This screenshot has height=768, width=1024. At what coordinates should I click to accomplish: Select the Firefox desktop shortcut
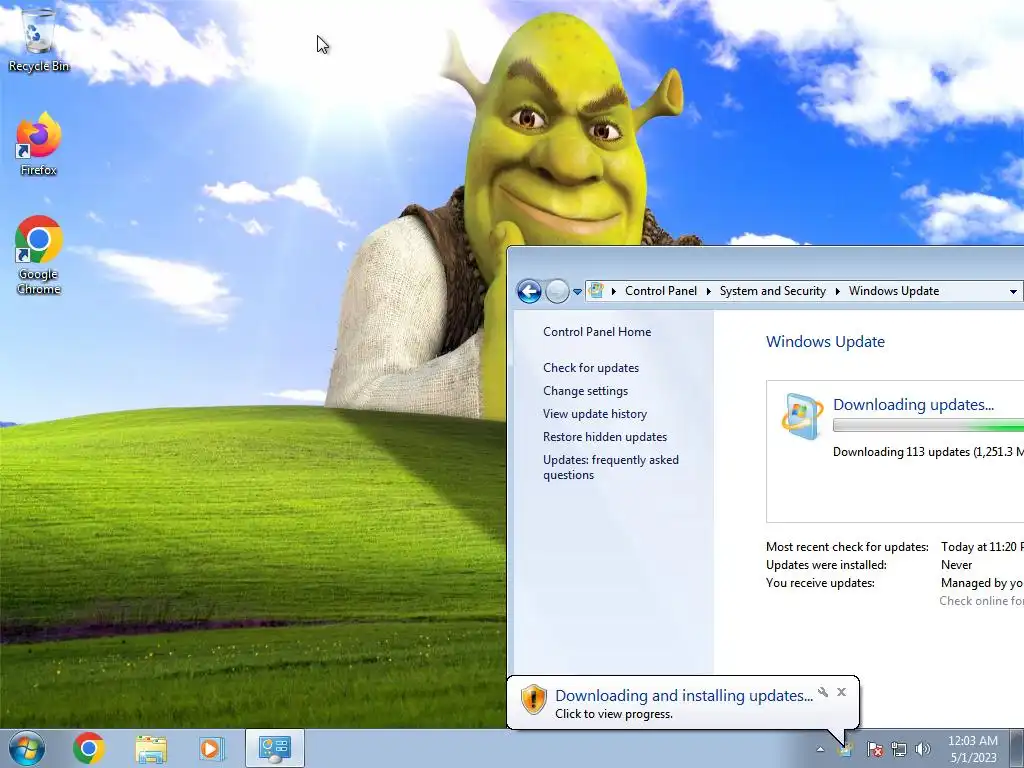coord(39,144)
